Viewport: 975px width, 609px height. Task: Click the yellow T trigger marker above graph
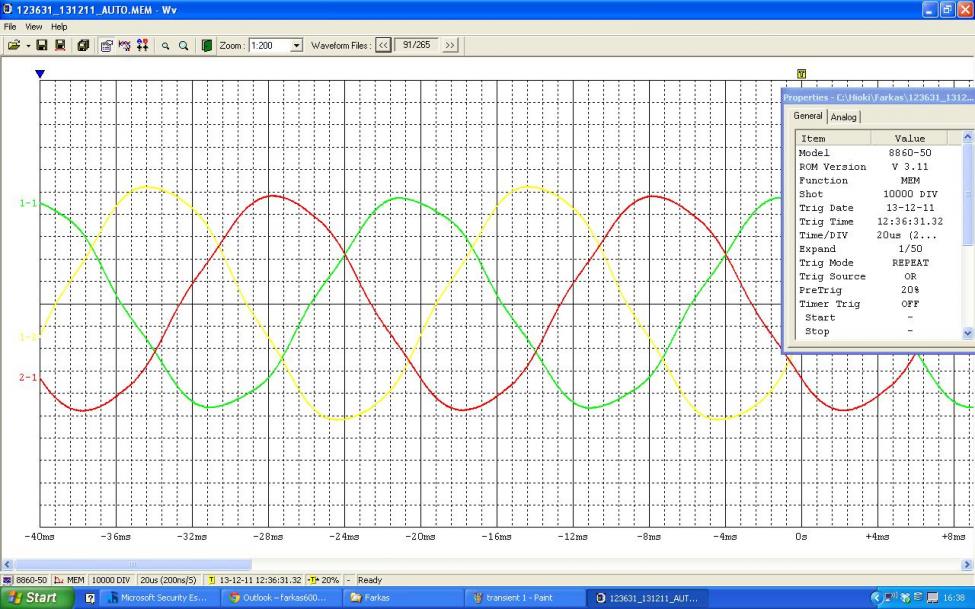click(801, 74)
